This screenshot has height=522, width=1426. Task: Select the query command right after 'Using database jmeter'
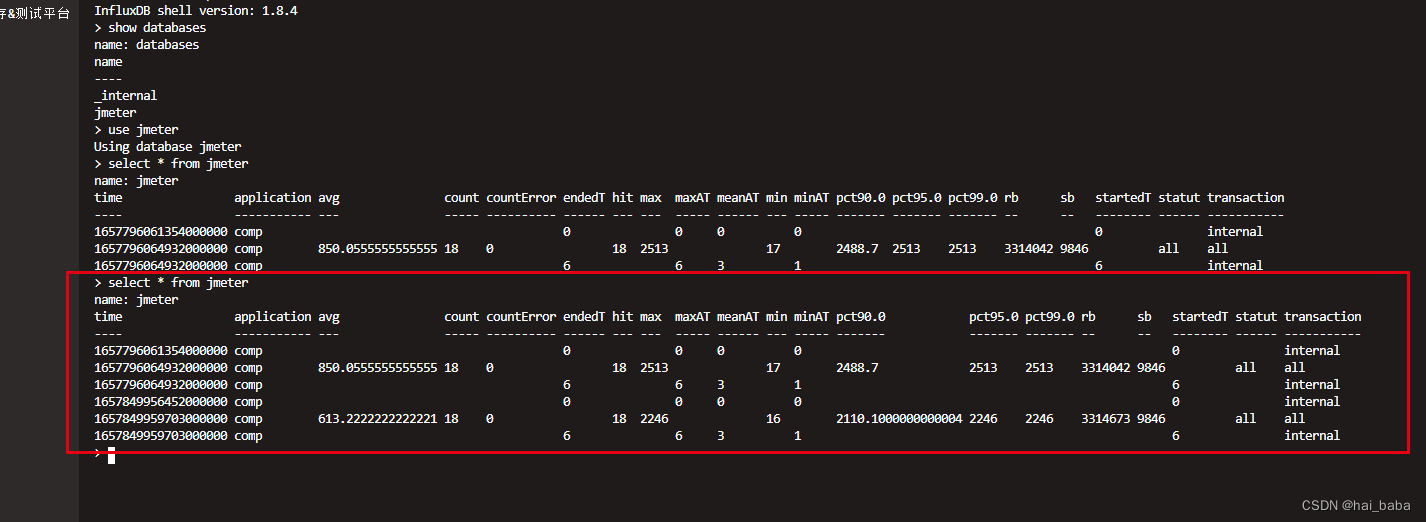point(171,164)
